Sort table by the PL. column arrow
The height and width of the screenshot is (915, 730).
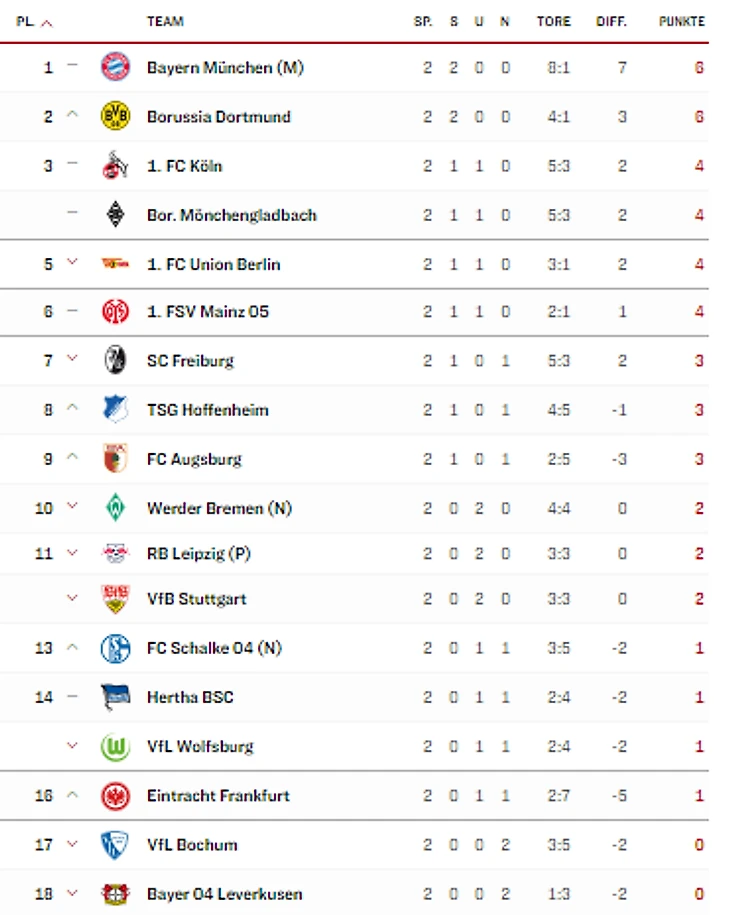48,22
